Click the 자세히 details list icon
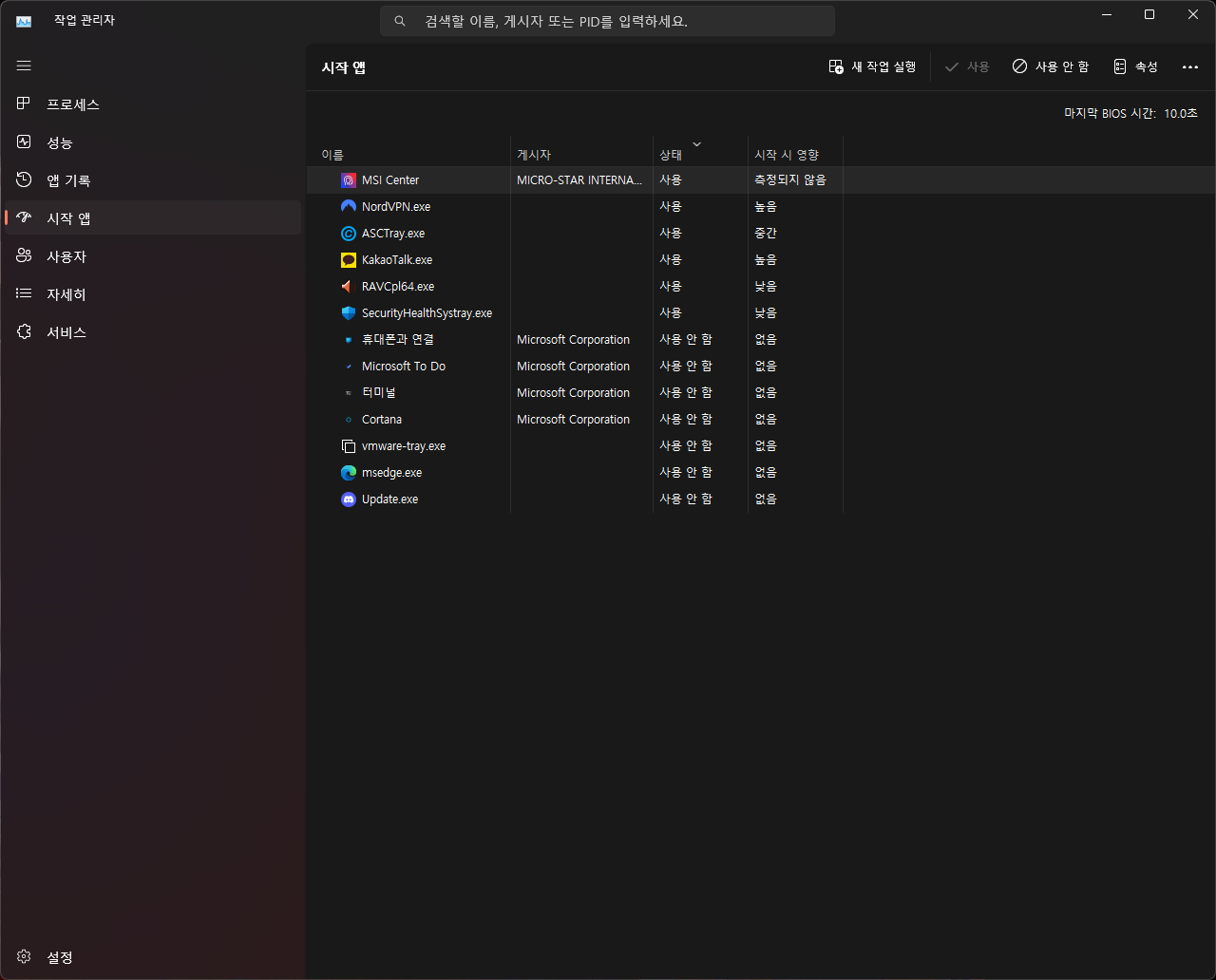Viewport: 1216px width, 980px height. point(24,293)
